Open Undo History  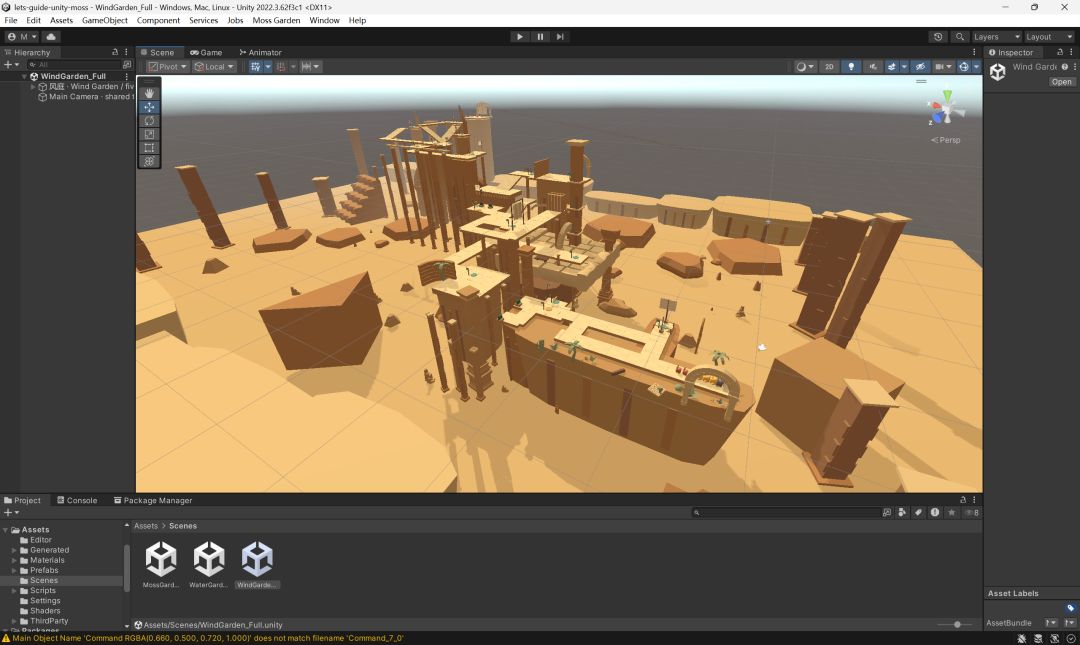pos(937,37)
